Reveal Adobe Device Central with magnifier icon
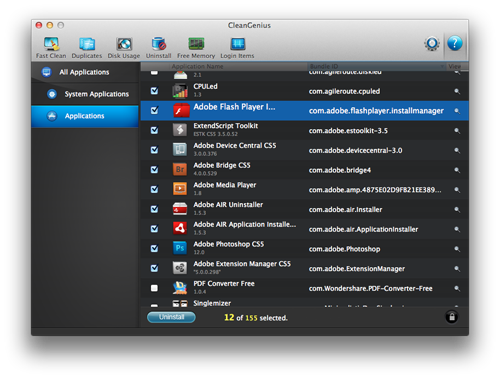Viewport: 500px width, 379px height. (457, 150)
